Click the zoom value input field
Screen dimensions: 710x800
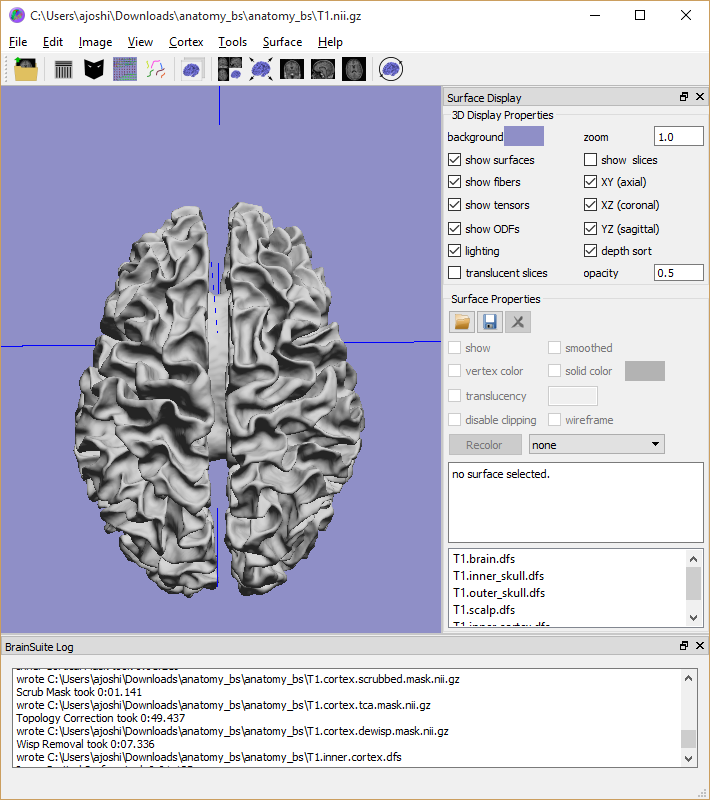[678, 137]
